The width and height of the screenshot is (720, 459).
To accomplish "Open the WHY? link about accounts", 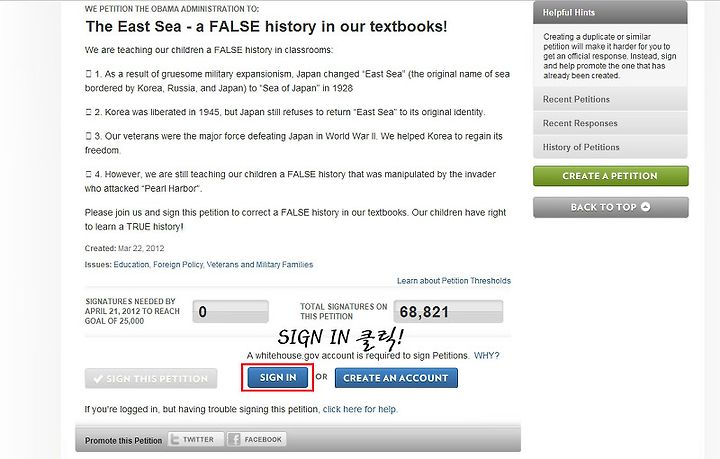I will (x=486, y=356).
